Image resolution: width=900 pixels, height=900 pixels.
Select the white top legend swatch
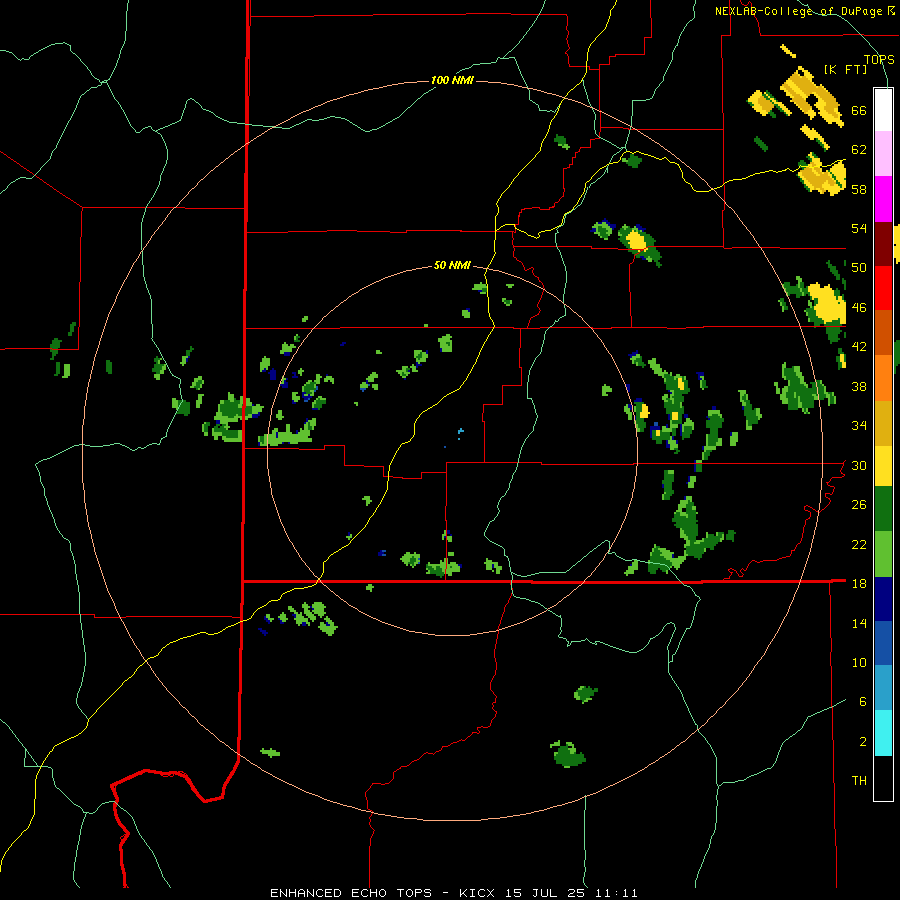tap(883, 110)
